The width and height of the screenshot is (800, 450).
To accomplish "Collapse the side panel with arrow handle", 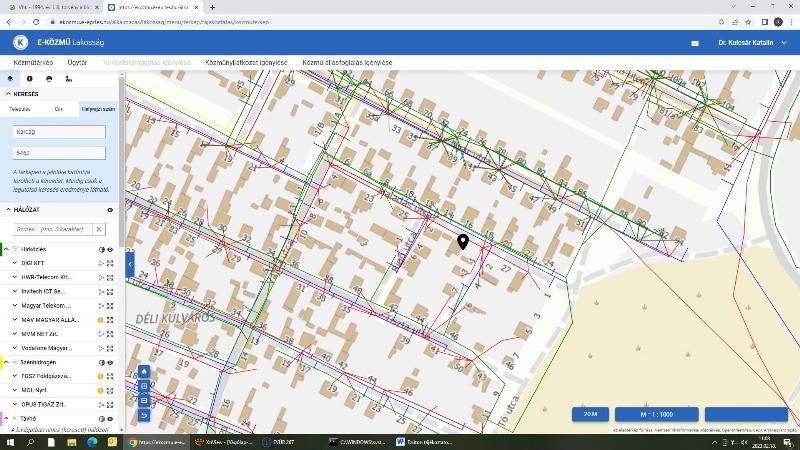I will [130, 263].
